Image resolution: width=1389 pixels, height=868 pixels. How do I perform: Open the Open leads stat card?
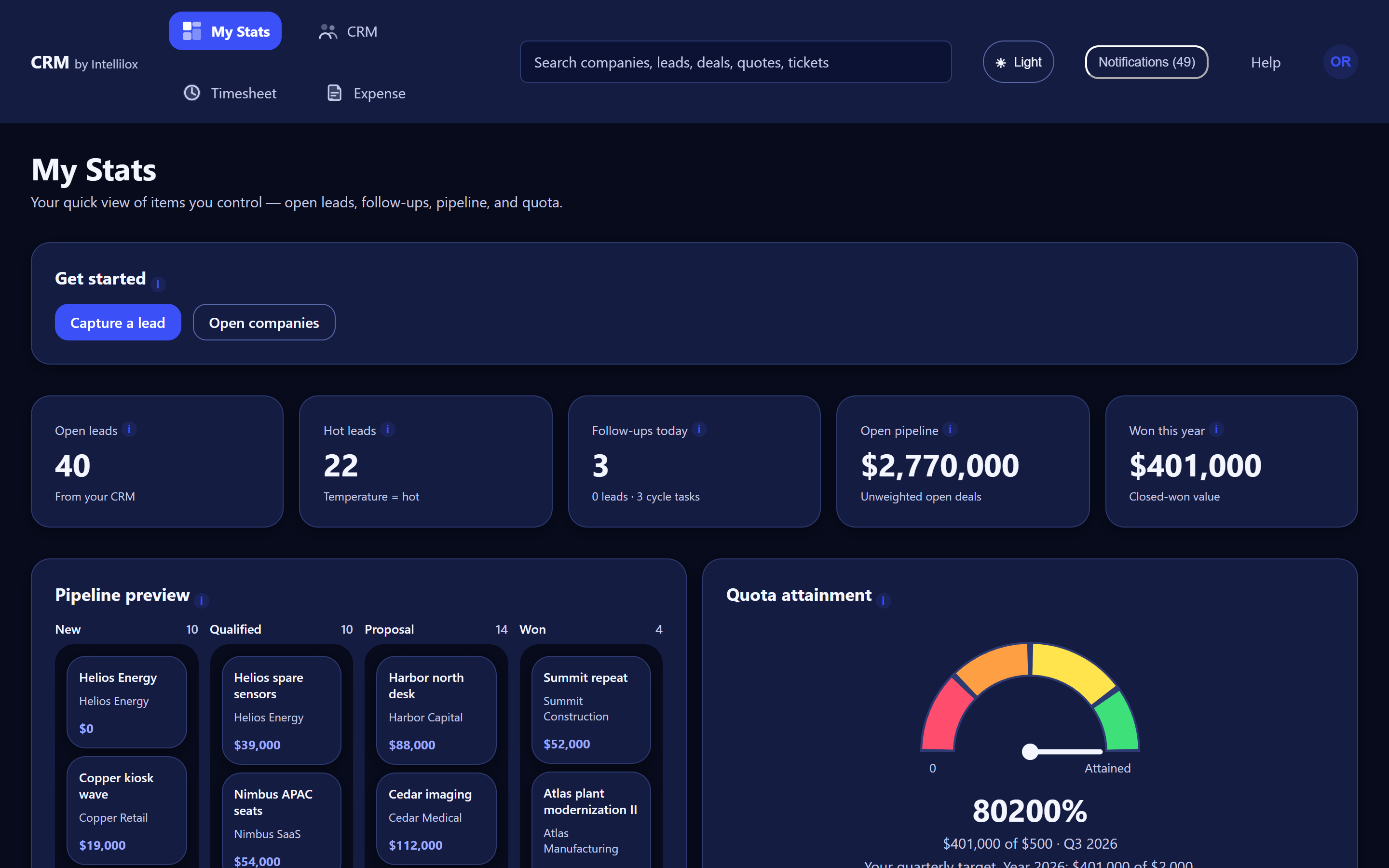[157, 461]
